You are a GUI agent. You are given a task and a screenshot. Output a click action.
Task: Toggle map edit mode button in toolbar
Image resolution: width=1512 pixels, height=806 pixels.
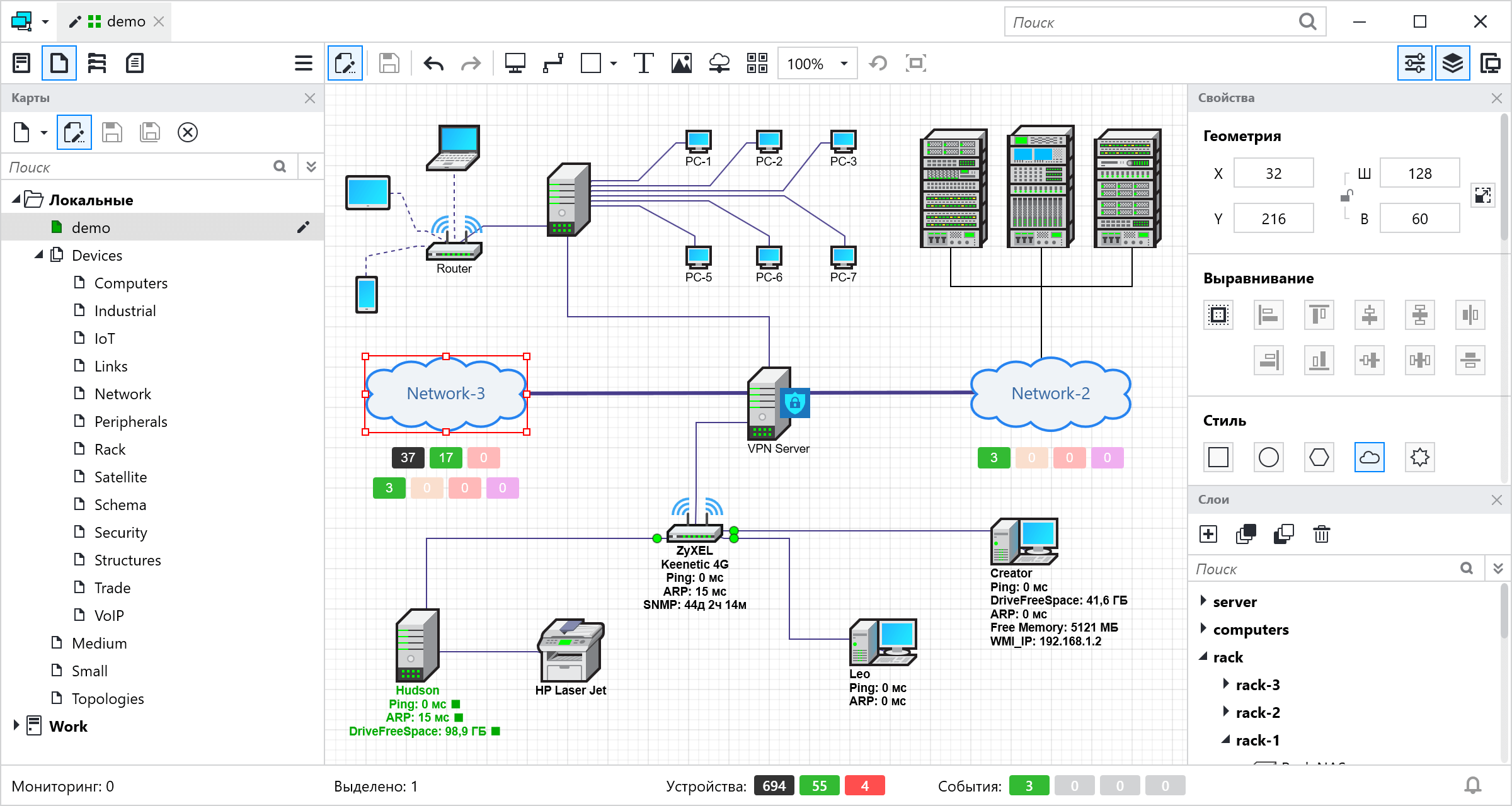point(345,64)
